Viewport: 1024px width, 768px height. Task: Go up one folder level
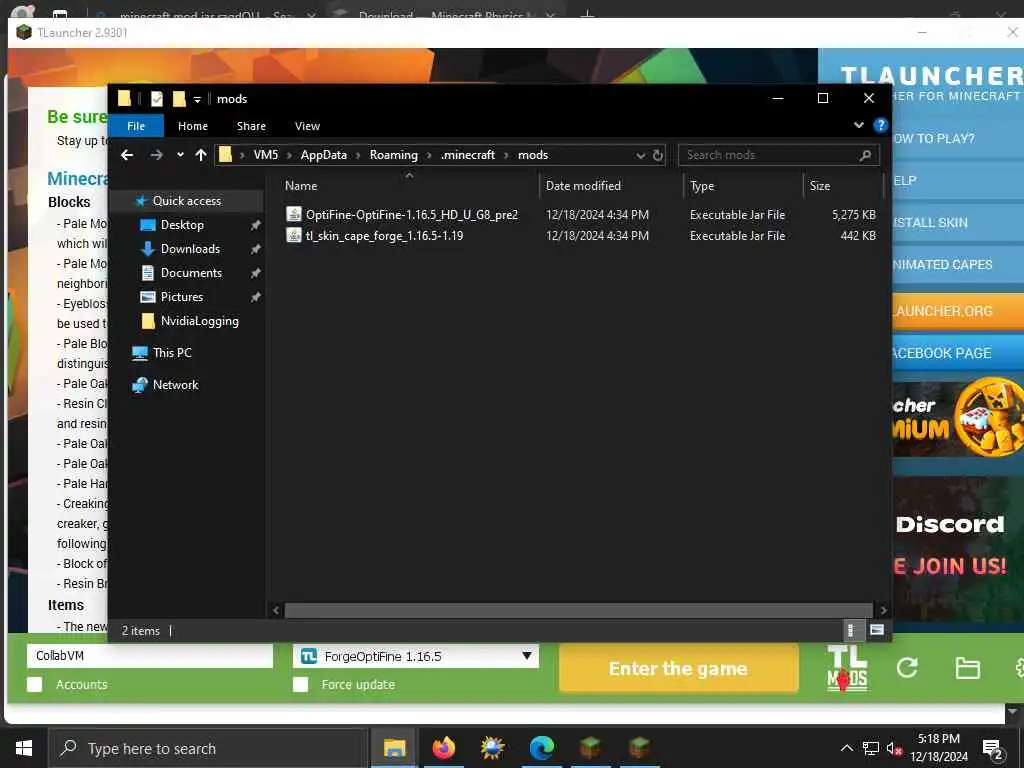coord(200,155)
